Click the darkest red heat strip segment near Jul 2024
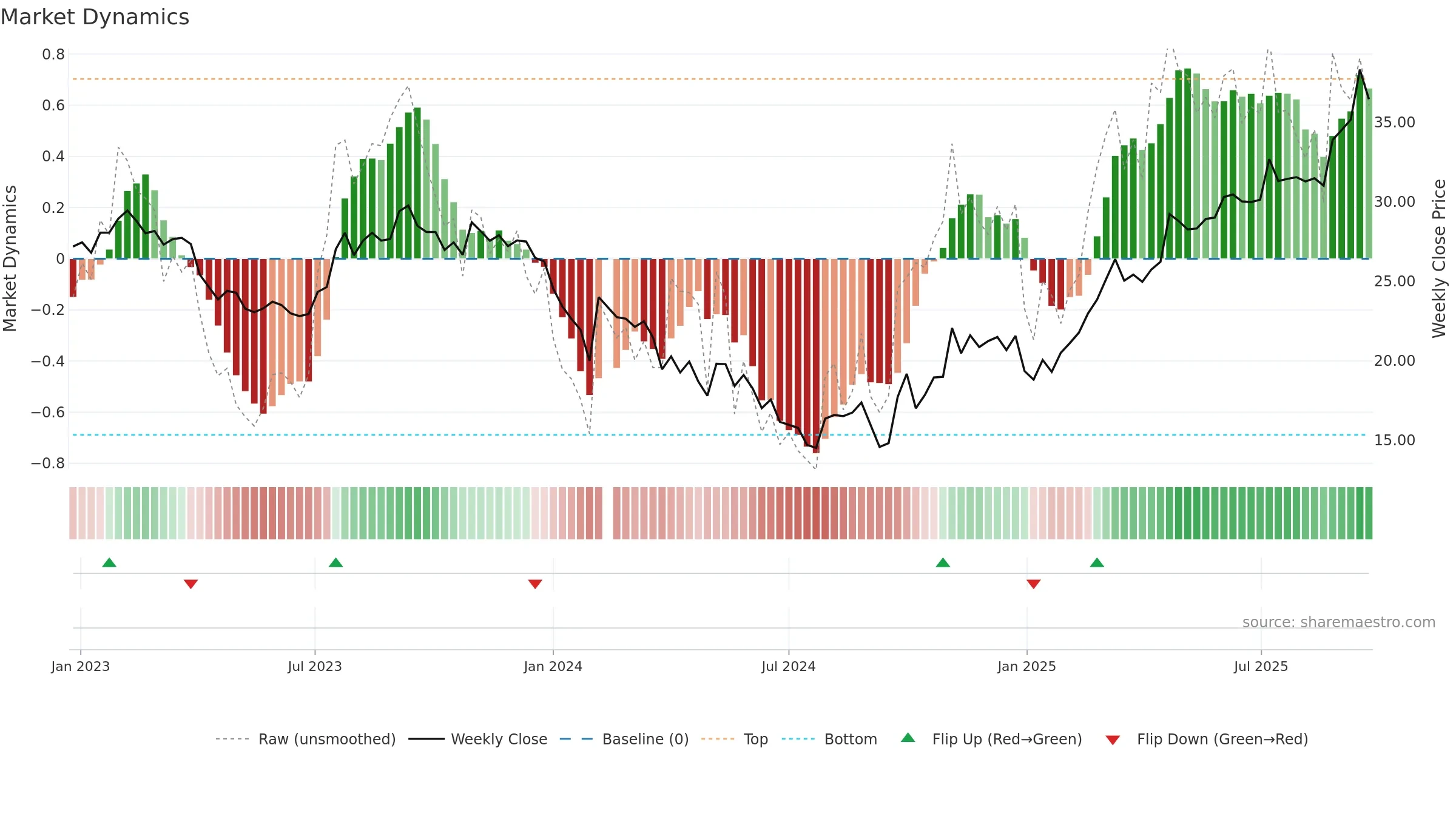 point(816,513)
